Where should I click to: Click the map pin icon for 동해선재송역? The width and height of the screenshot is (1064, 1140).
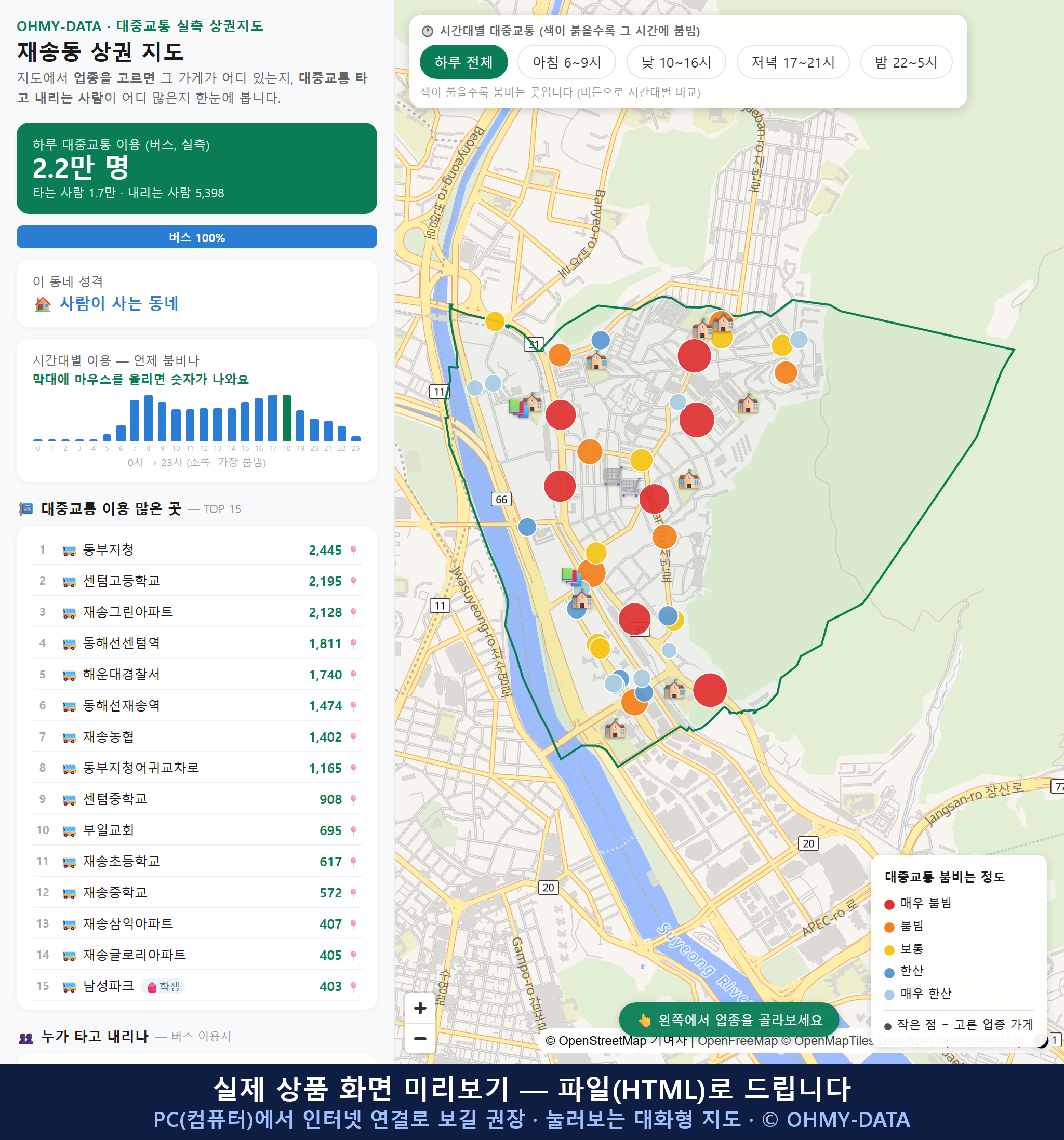point(353,706)
